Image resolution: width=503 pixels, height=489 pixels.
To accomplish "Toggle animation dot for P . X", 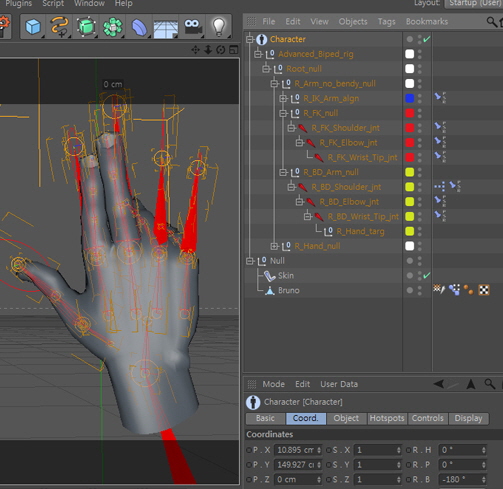I will [x=249, y=450].
